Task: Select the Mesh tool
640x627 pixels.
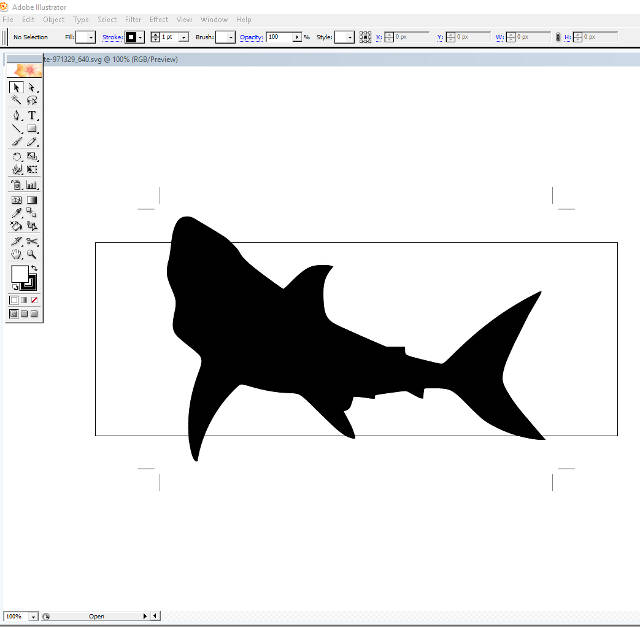Action: [x=16, y=200]
